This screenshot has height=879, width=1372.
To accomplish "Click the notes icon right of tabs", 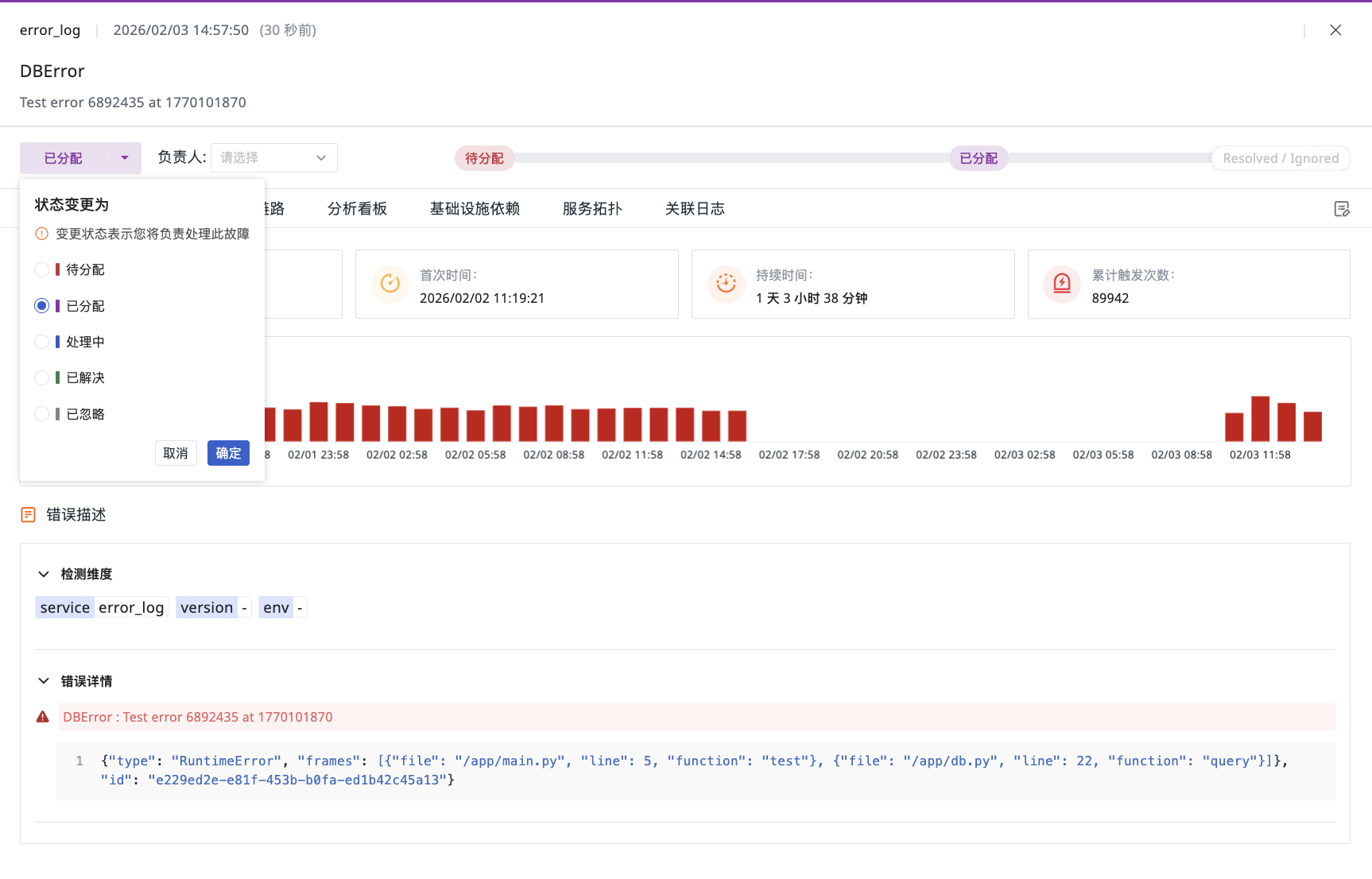I will click(1342, 209).
